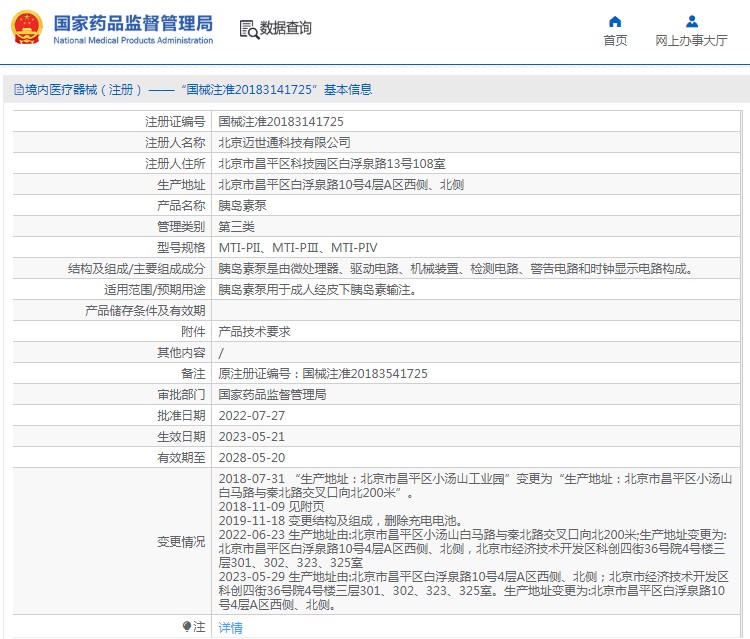Click the 产品储存条件及有效期 label
Image resolution: width=750 pixels, height=639 pixels.
[x=145, y=311]
